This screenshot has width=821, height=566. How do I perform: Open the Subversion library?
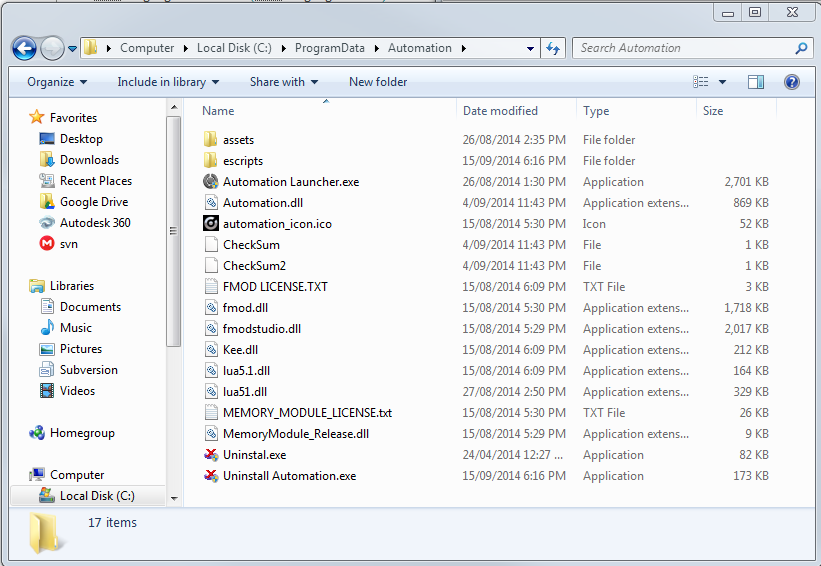point(88,370)
